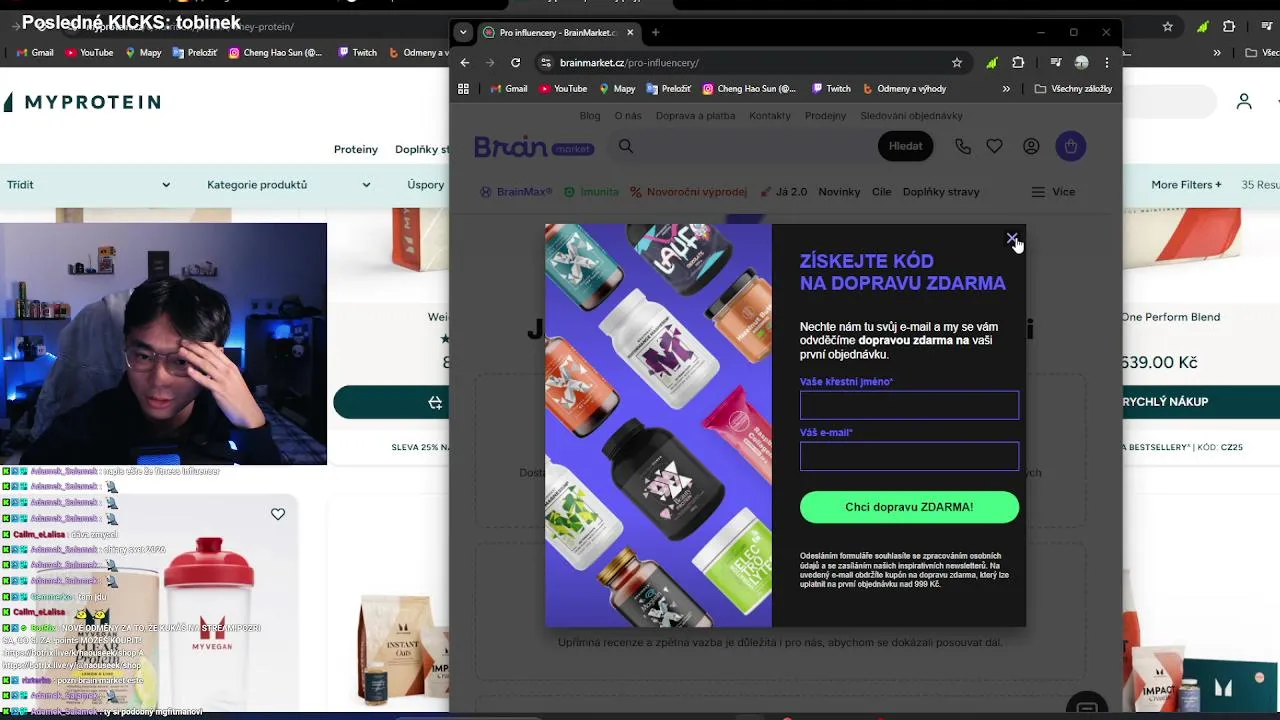Open 'Odmeny a výhody' bookmark in front window
The image size is (1280, 720).
click(904, 88)
